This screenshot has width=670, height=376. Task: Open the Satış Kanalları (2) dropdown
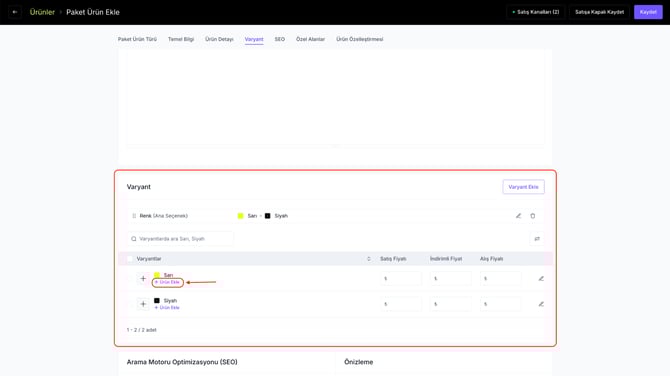536,12
